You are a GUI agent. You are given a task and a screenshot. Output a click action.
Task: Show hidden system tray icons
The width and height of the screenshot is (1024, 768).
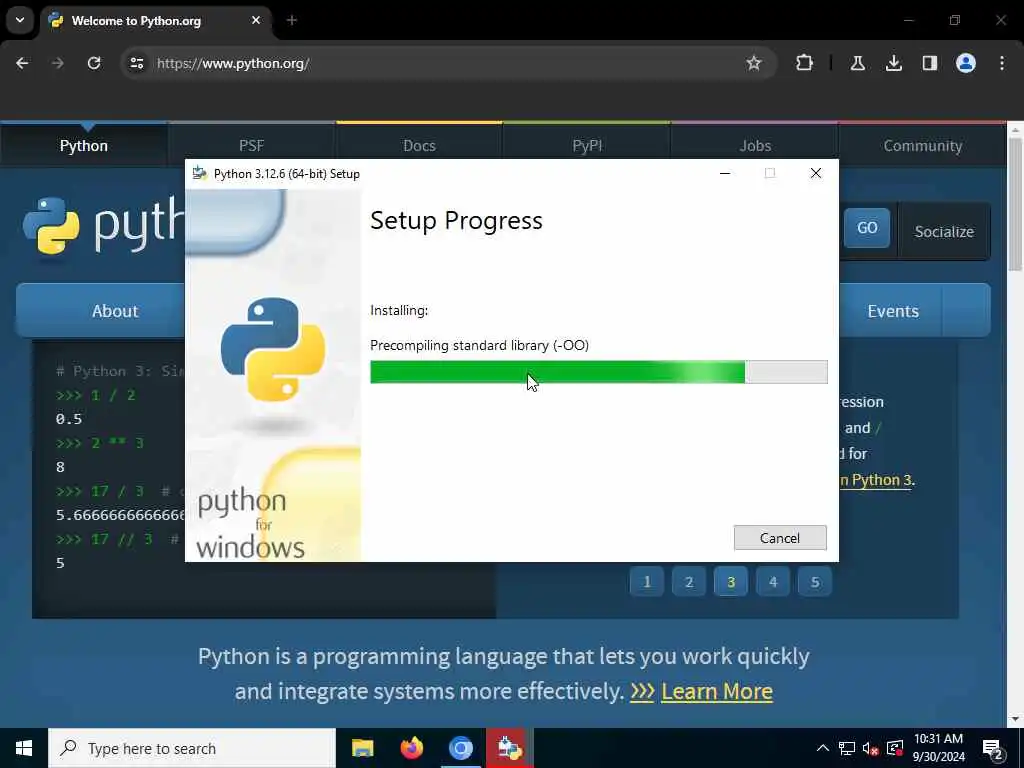pos(823,748)
